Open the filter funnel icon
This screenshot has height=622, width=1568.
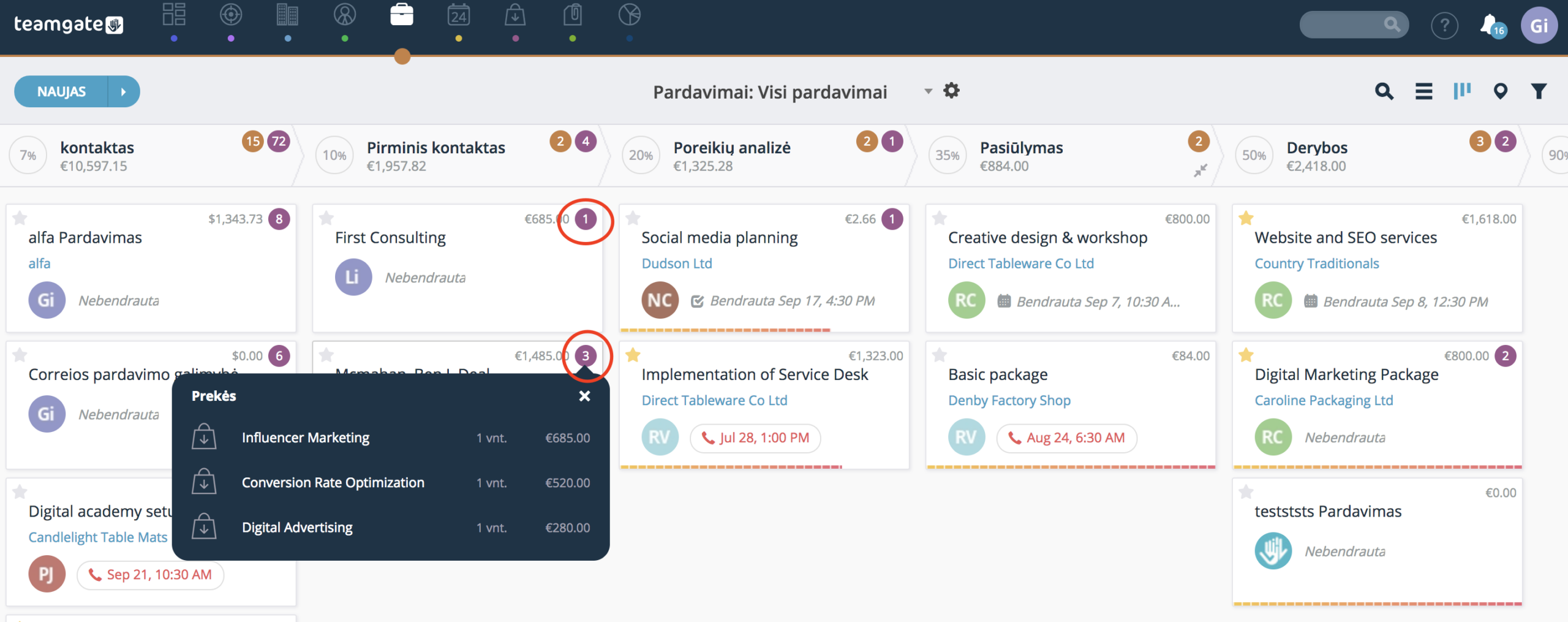click(1539, 91)
